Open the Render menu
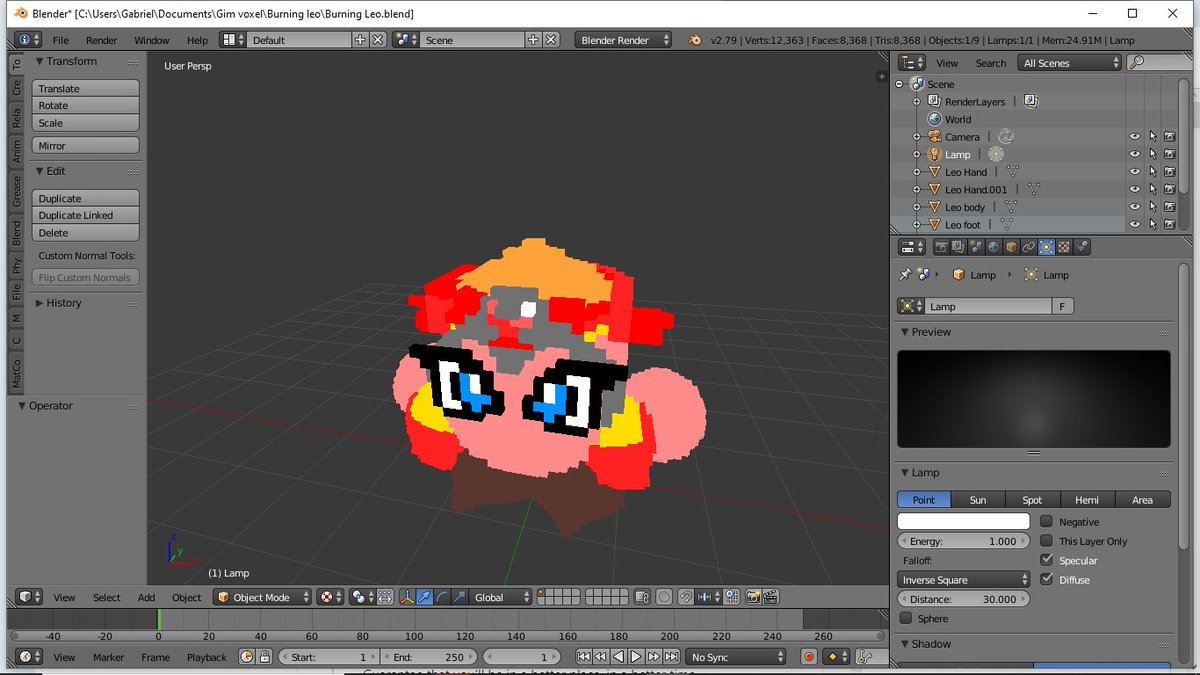 pos(101,40)
